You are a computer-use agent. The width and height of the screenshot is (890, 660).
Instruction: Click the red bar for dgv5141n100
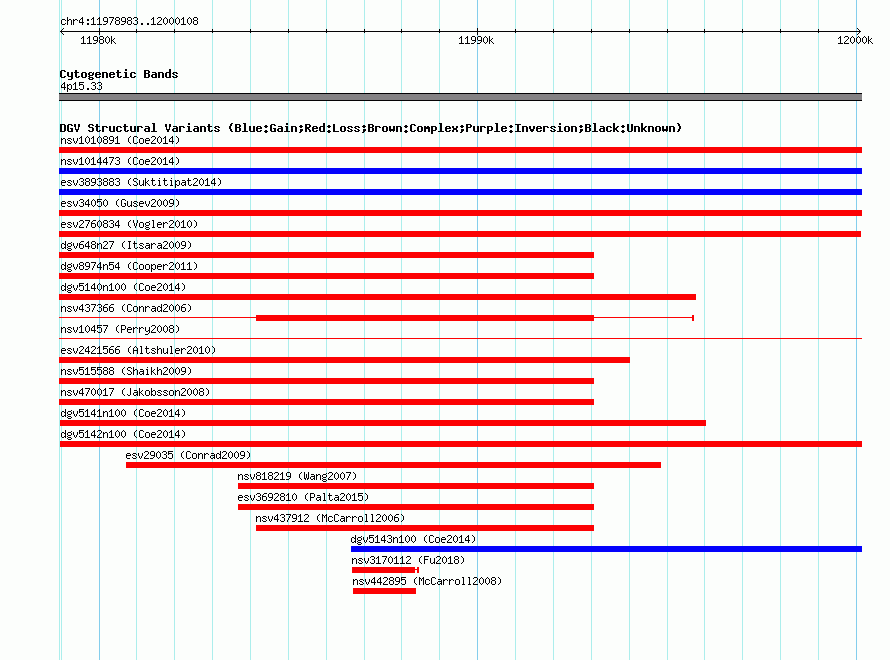383,423
